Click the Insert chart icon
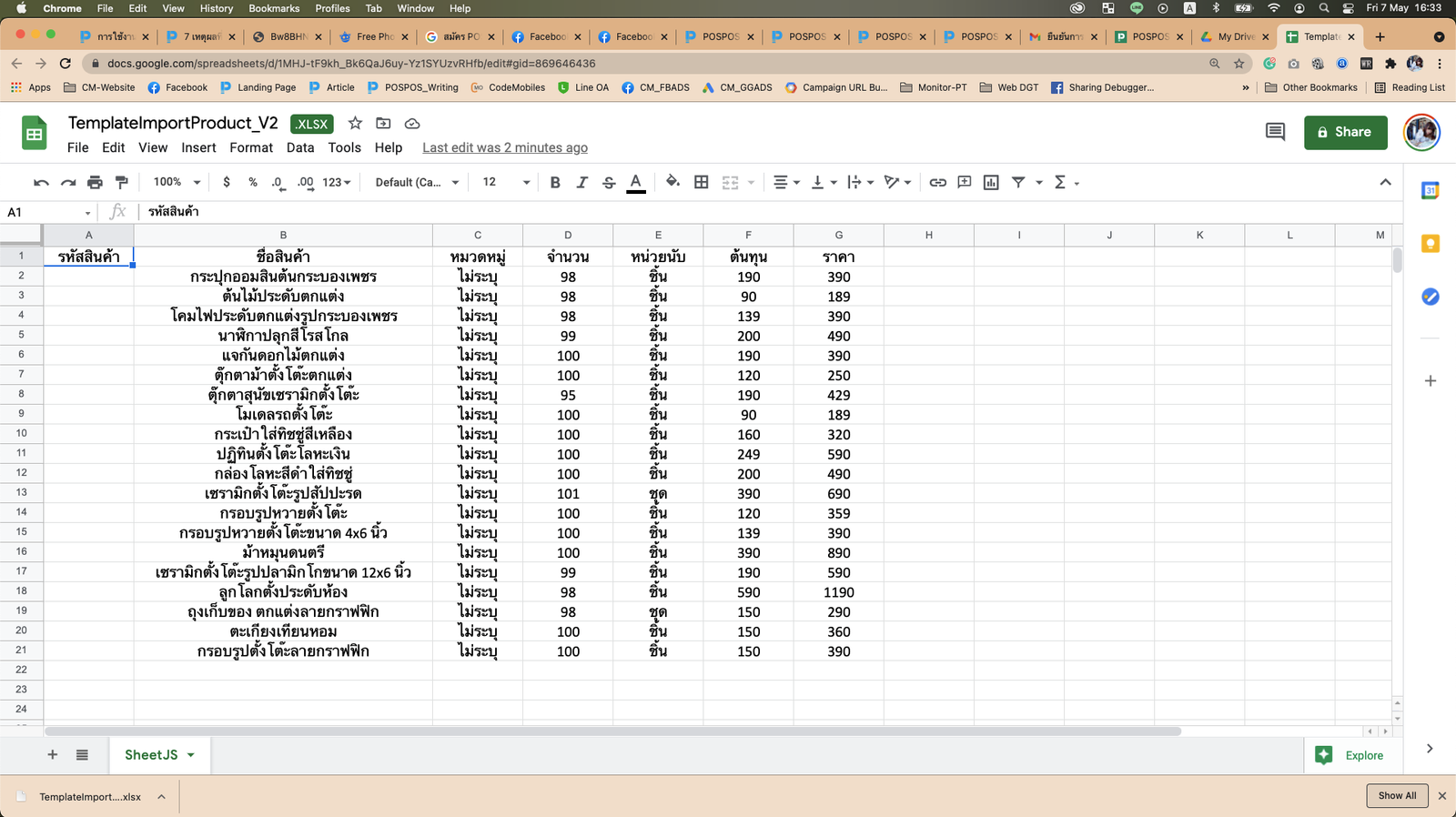 (991, 183)
